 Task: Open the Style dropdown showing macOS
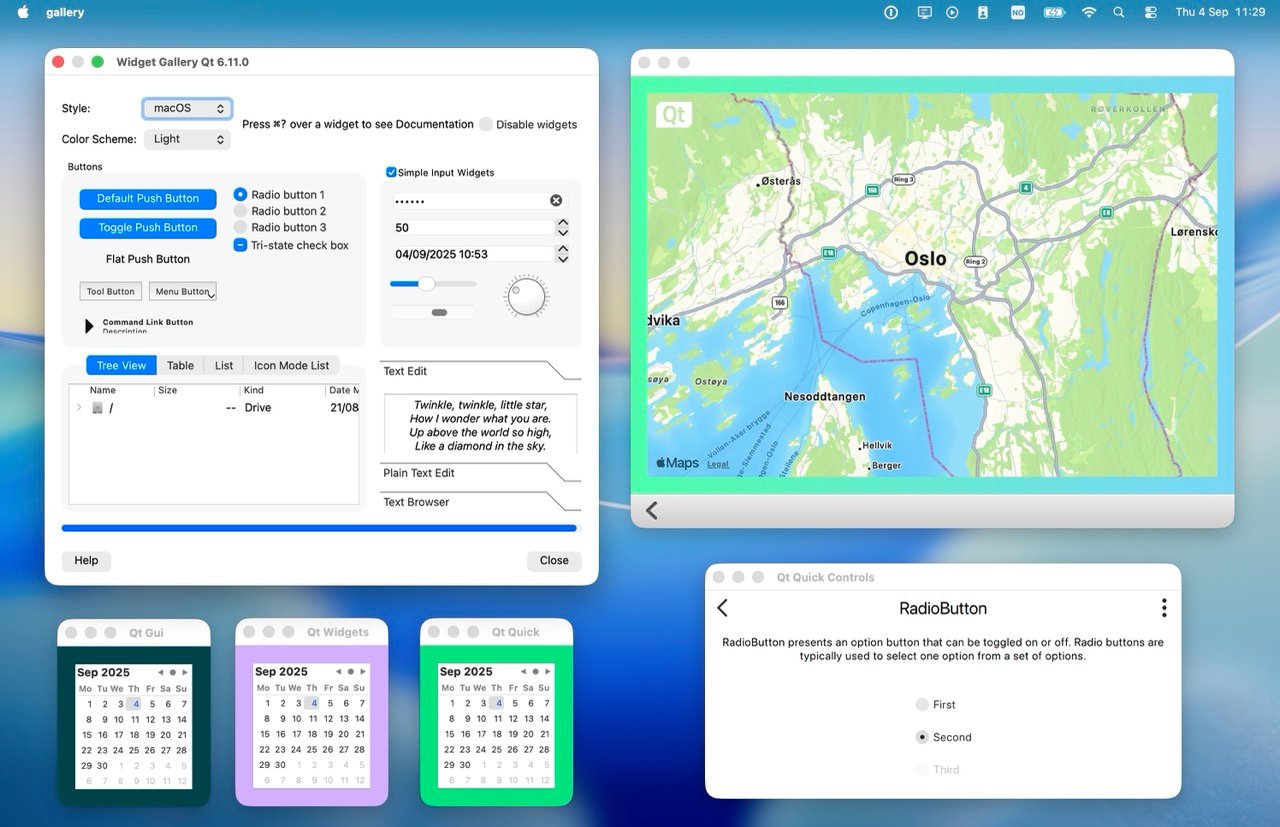tap(187, 107)
